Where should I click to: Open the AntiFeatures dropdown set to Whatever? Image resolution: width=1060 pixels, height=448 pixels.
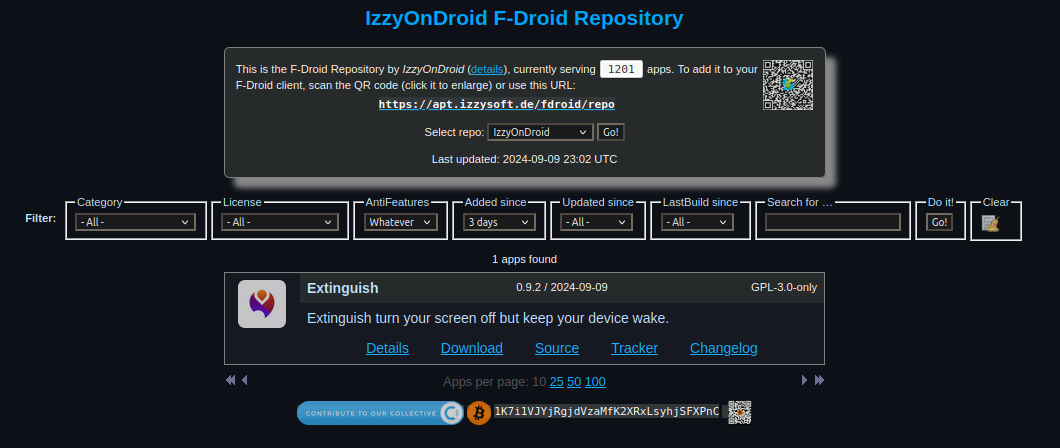coord(400,222)
